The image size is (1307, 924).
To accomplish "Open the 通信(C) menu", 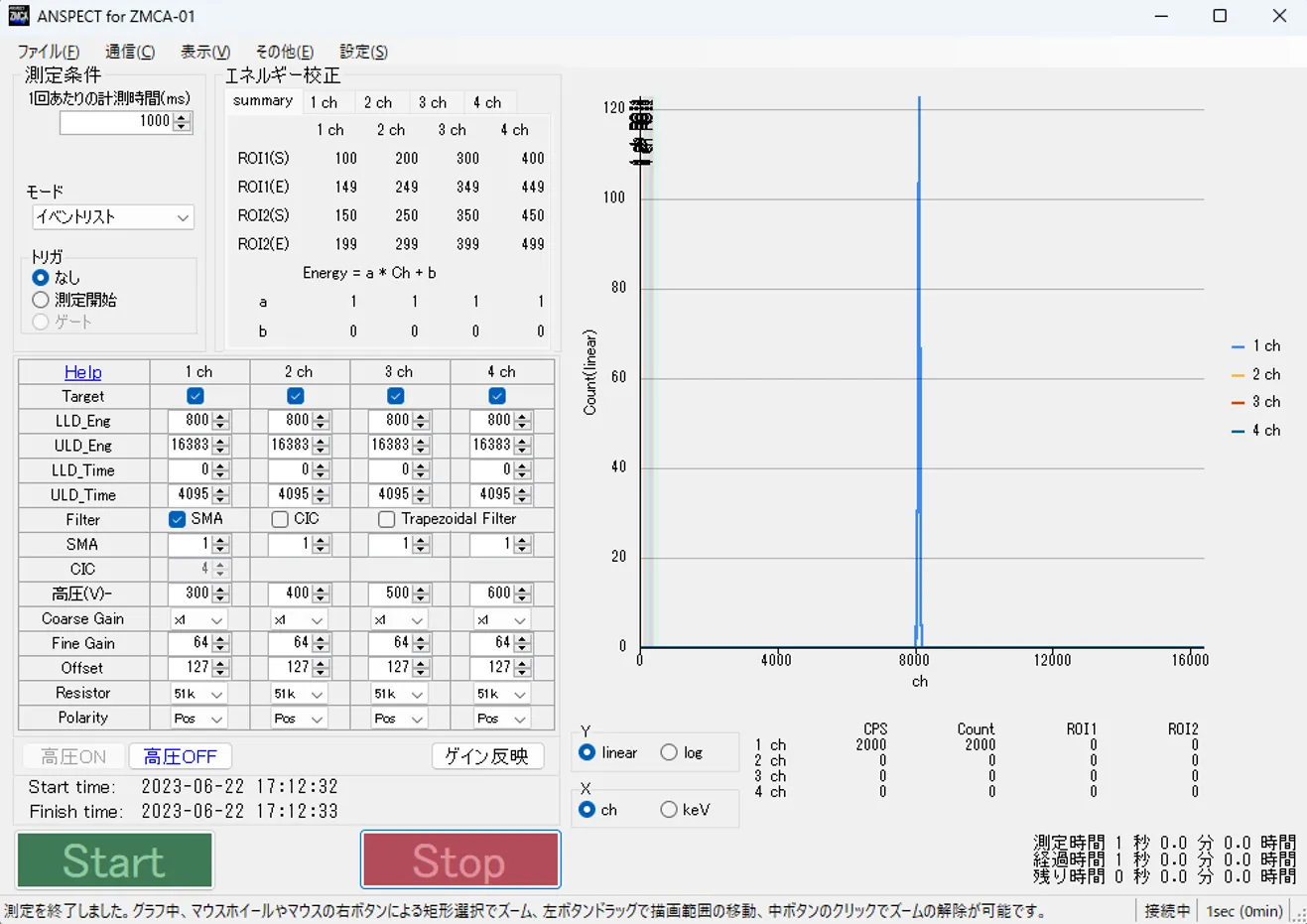I will [130, 52].
